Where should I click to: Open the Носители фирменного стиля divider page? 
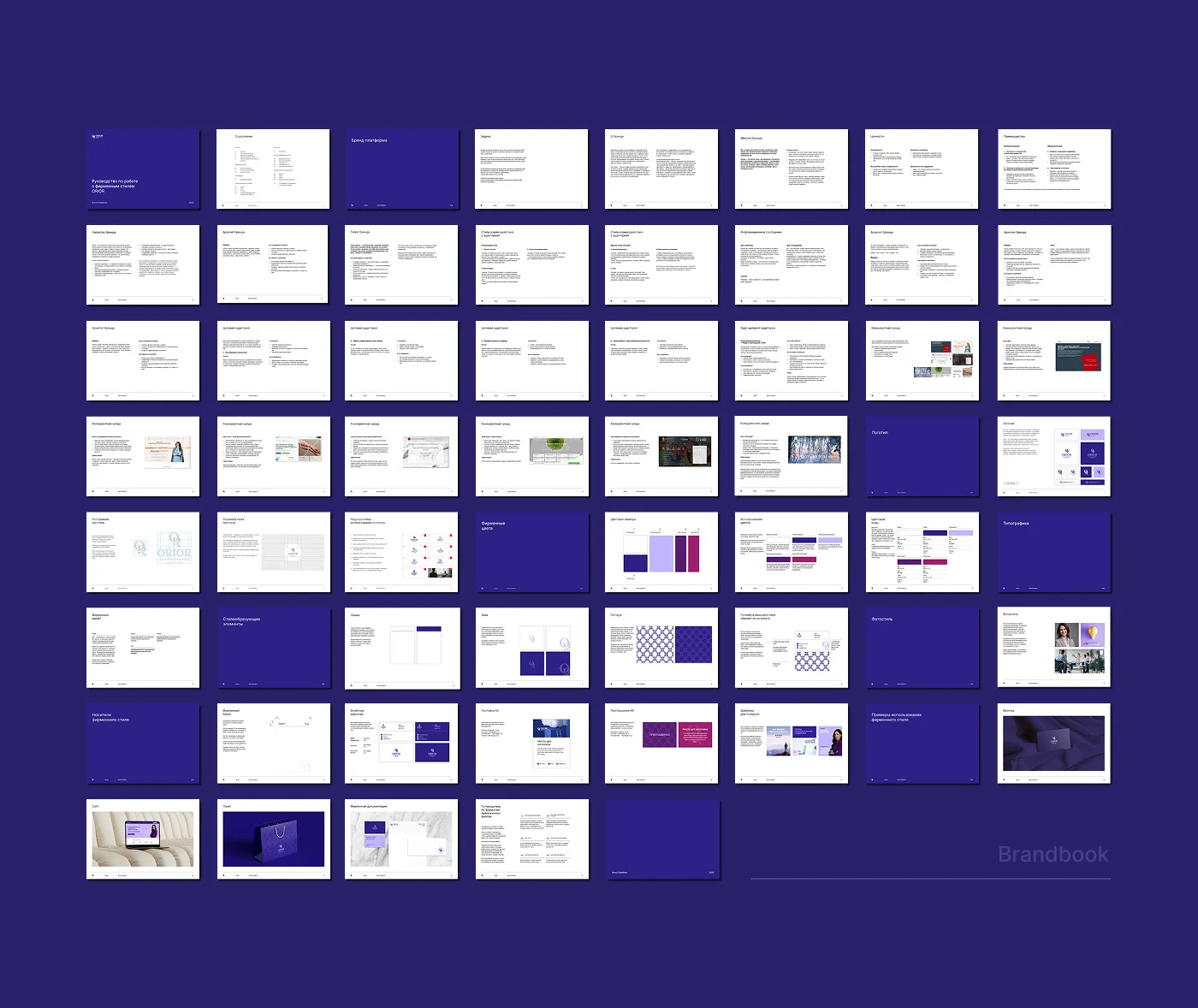point(144,744)
